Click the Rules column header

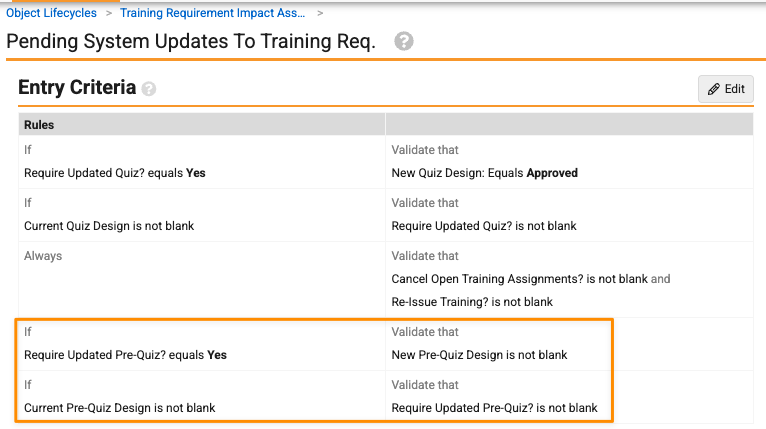click(x=39, y=125)
